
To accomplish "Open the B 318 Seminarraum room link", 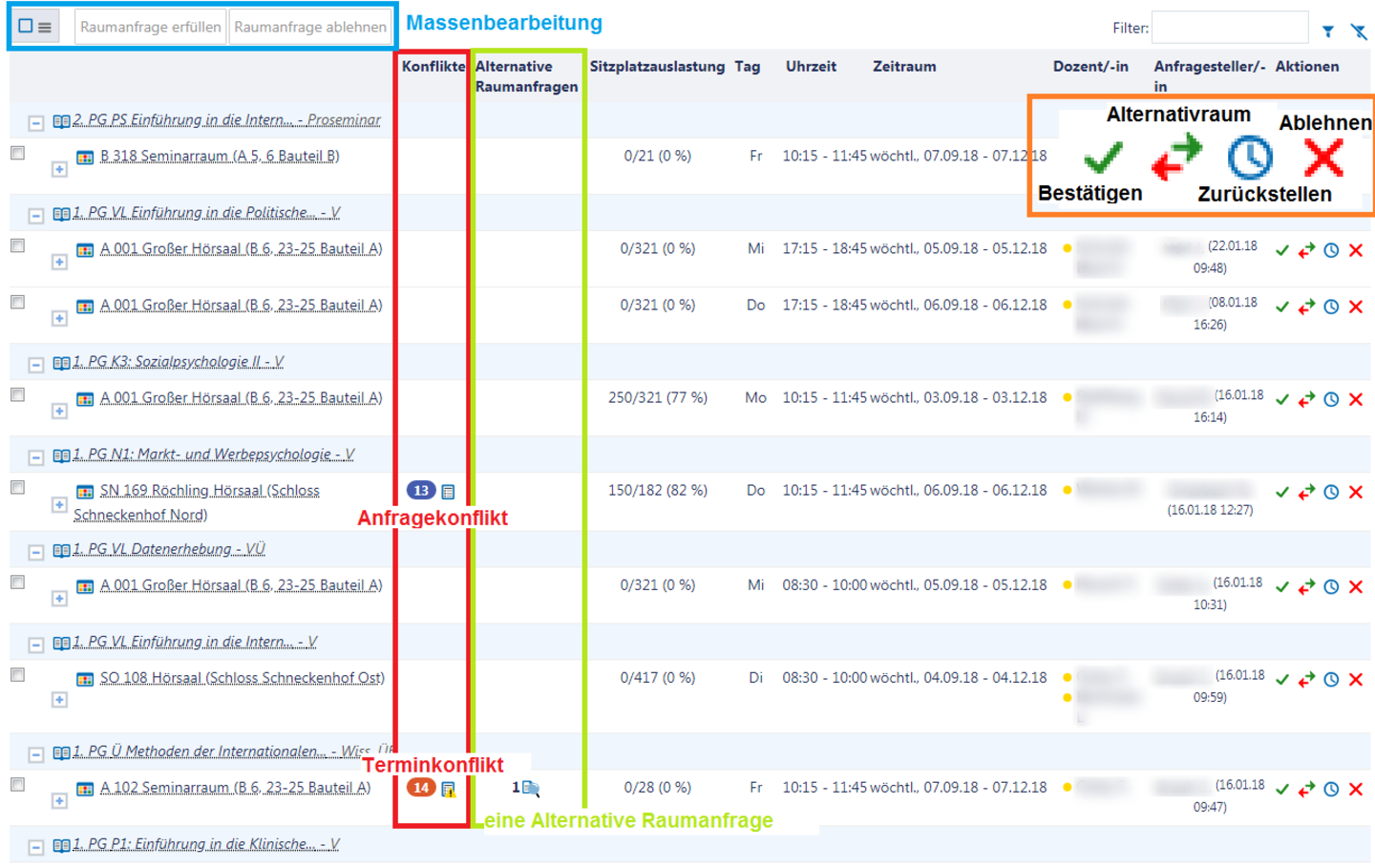I will coord(220,156).
